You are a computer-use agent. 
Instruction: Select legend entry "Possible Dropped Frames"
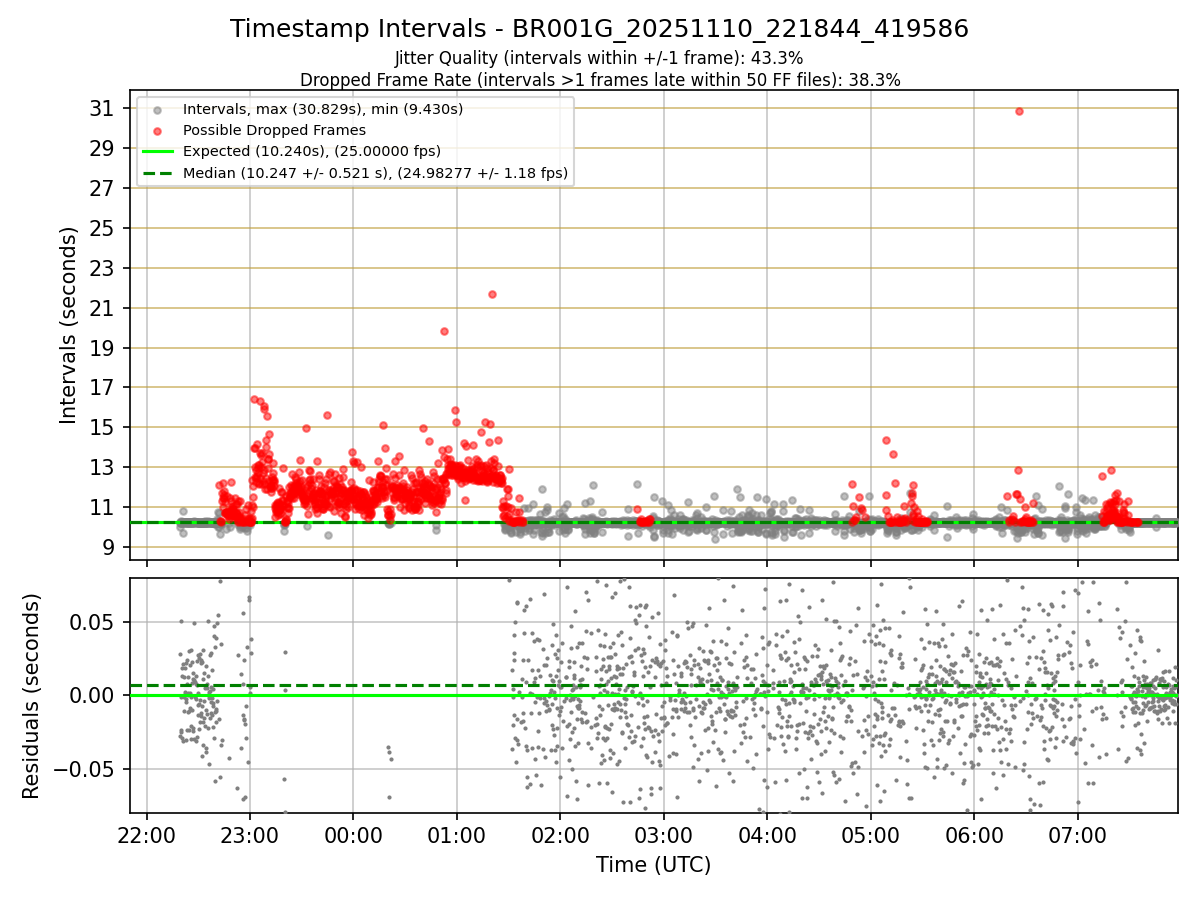click(274, 130)
